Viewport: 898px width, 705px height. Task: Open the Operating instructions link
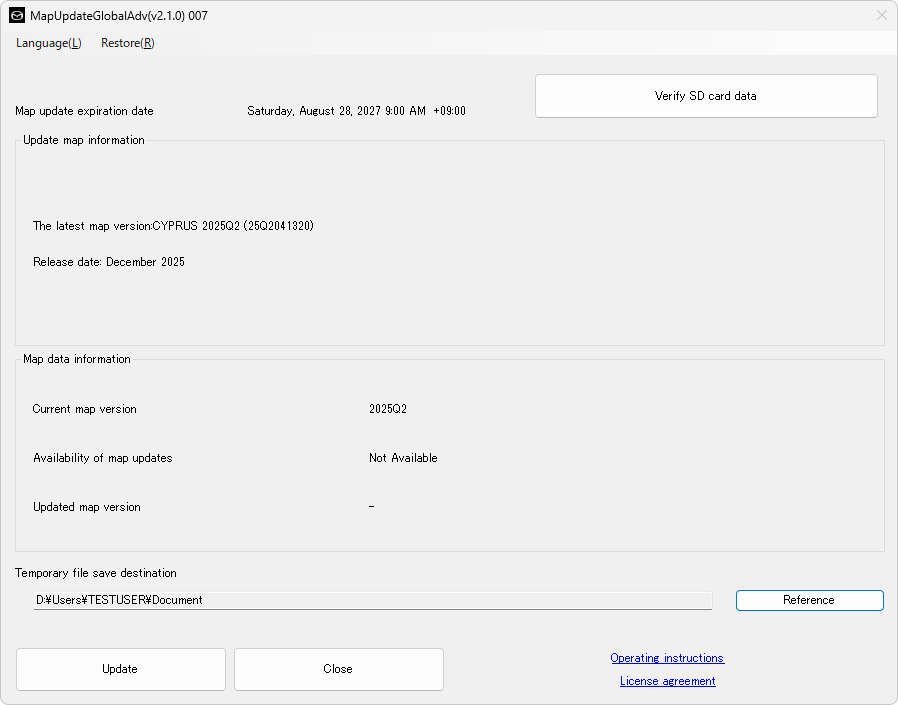667,658
